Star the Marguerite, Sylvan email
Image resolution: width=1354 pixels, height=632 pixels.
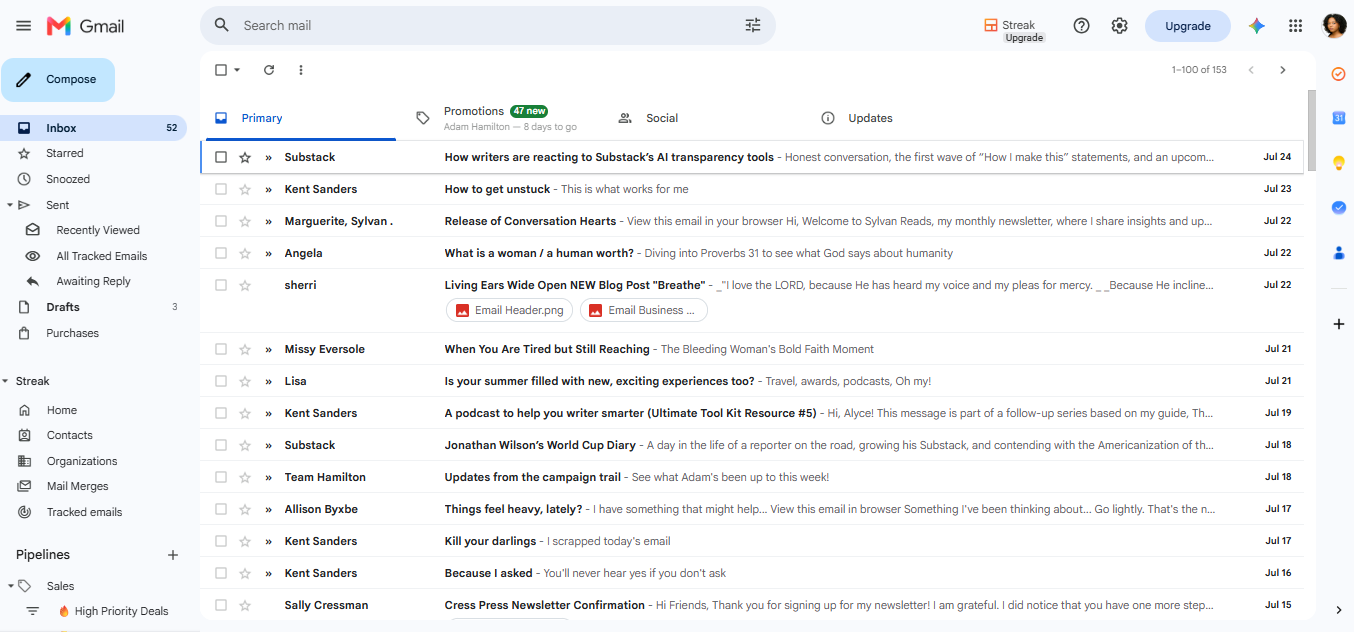(x=245, y=221)
